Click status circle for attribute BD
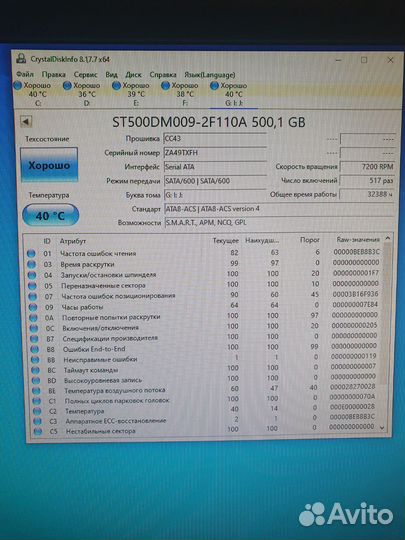405x540 pixels. (36, 381)
